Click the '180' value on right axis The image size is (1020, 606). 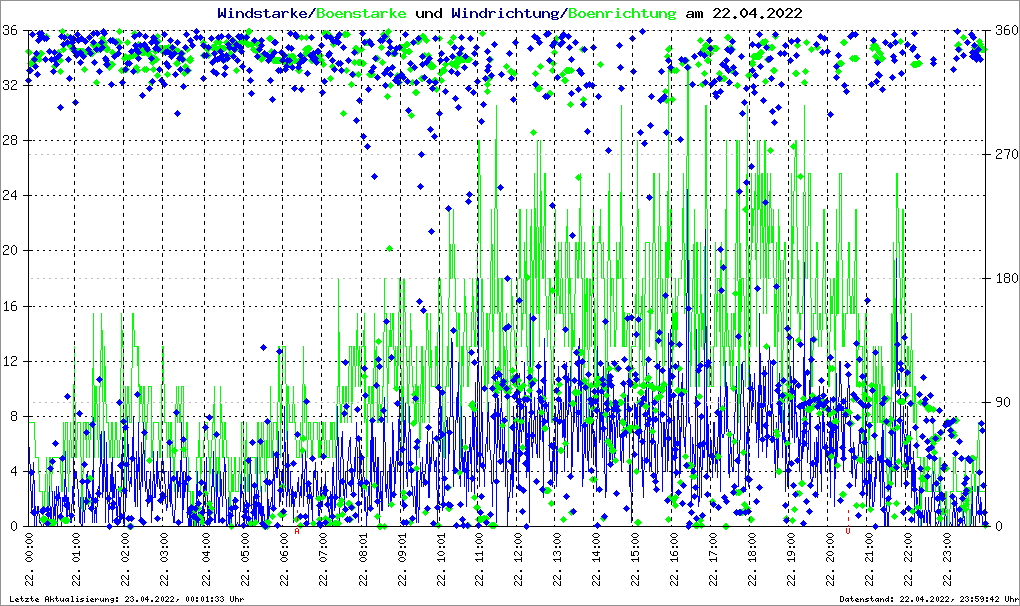pos(1001,278)
